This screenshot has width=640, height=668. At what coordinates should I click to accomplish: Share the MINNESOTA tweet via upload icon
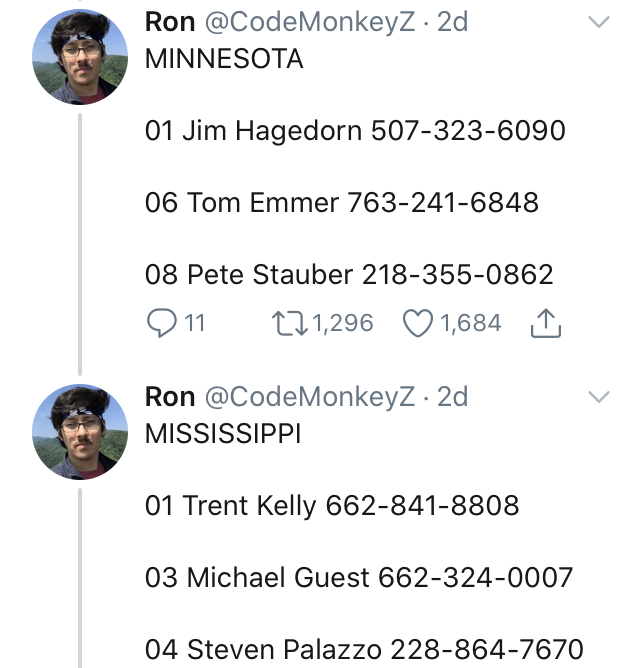click(546, 323)
